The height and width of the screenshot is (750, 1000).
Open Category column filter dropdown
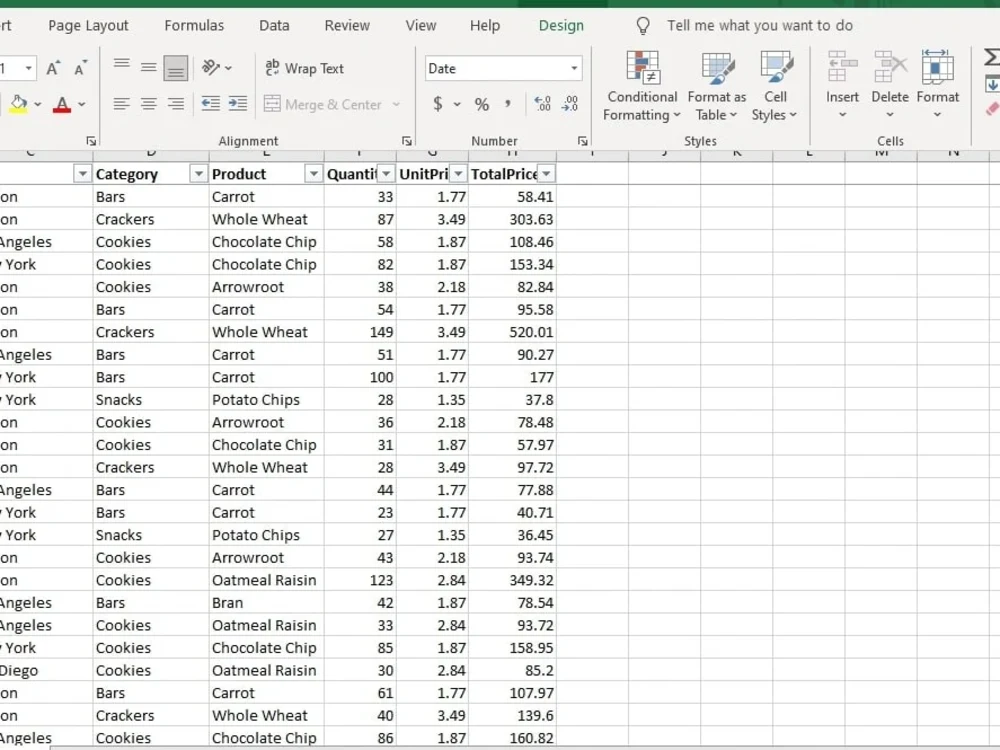pos(198,173)
